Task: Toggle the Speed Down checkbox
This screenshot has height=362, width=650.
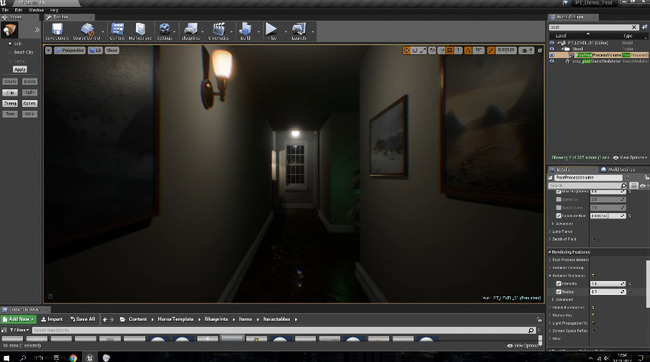Action: click(x=558, y=207)
